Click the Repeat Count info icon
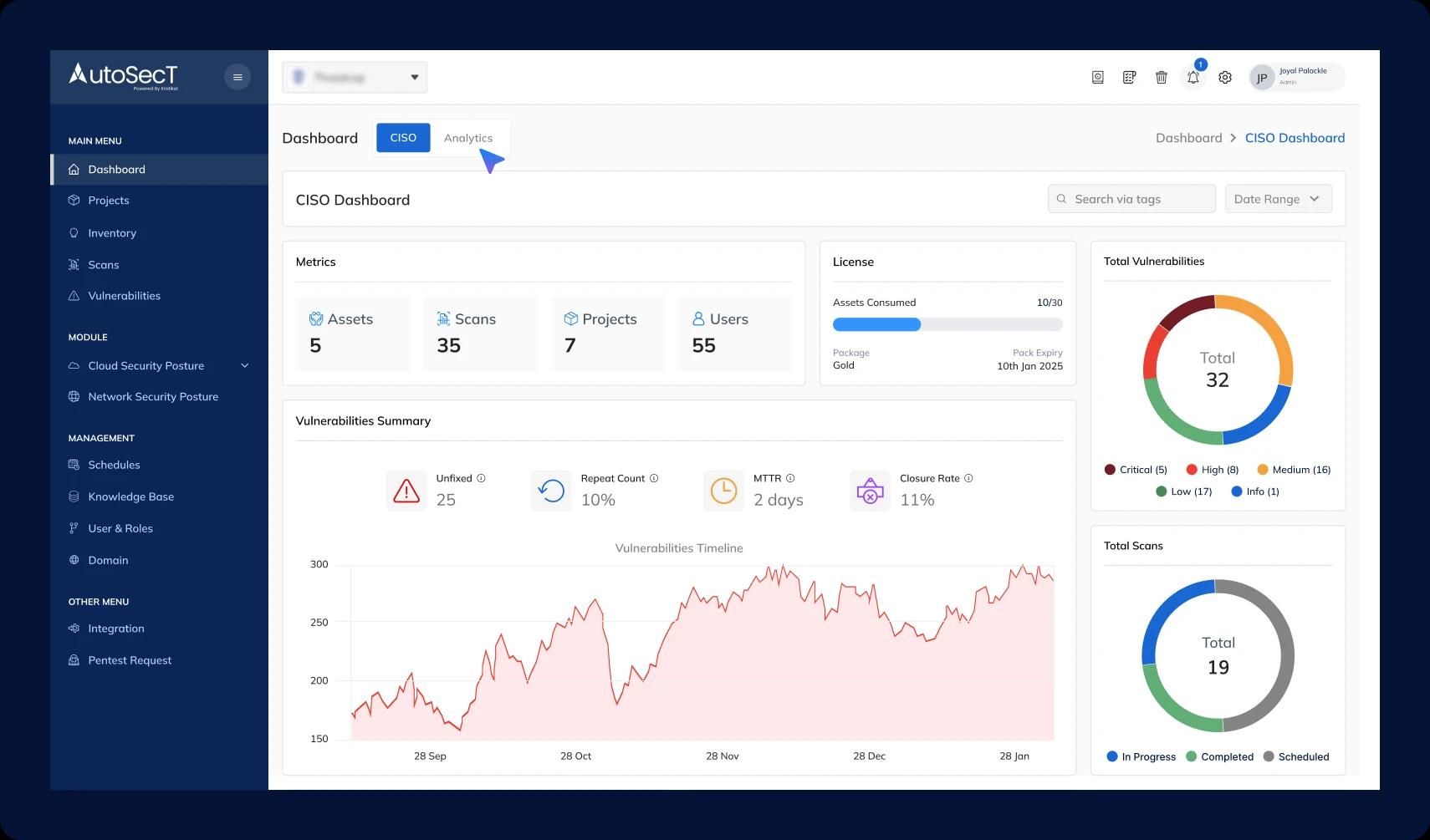1430x840 pixels. pyautogui.click(x=654, y=478)
